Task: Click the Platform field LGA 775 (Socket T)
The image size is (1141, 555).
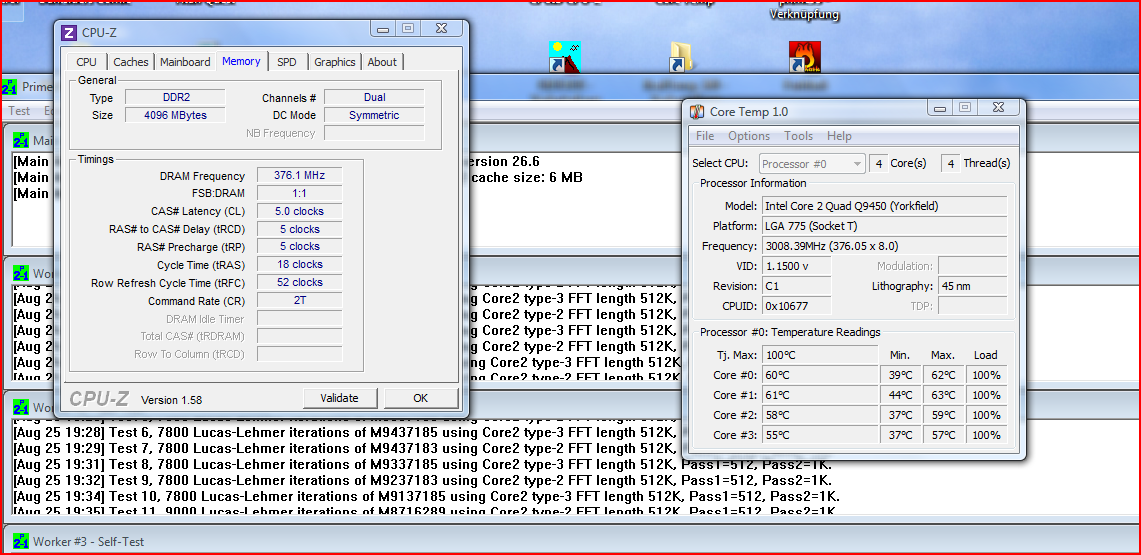Action: click(x=885, y=226)
